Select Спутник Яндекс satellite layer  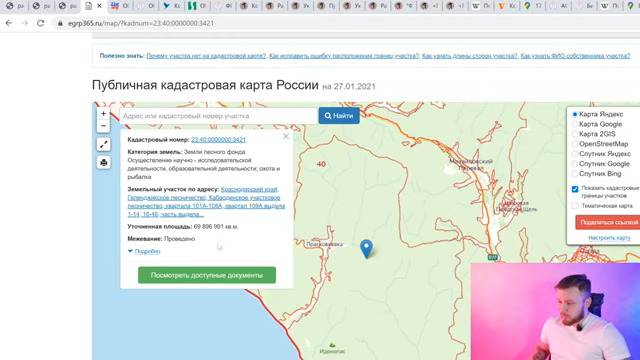click(575, 154)
